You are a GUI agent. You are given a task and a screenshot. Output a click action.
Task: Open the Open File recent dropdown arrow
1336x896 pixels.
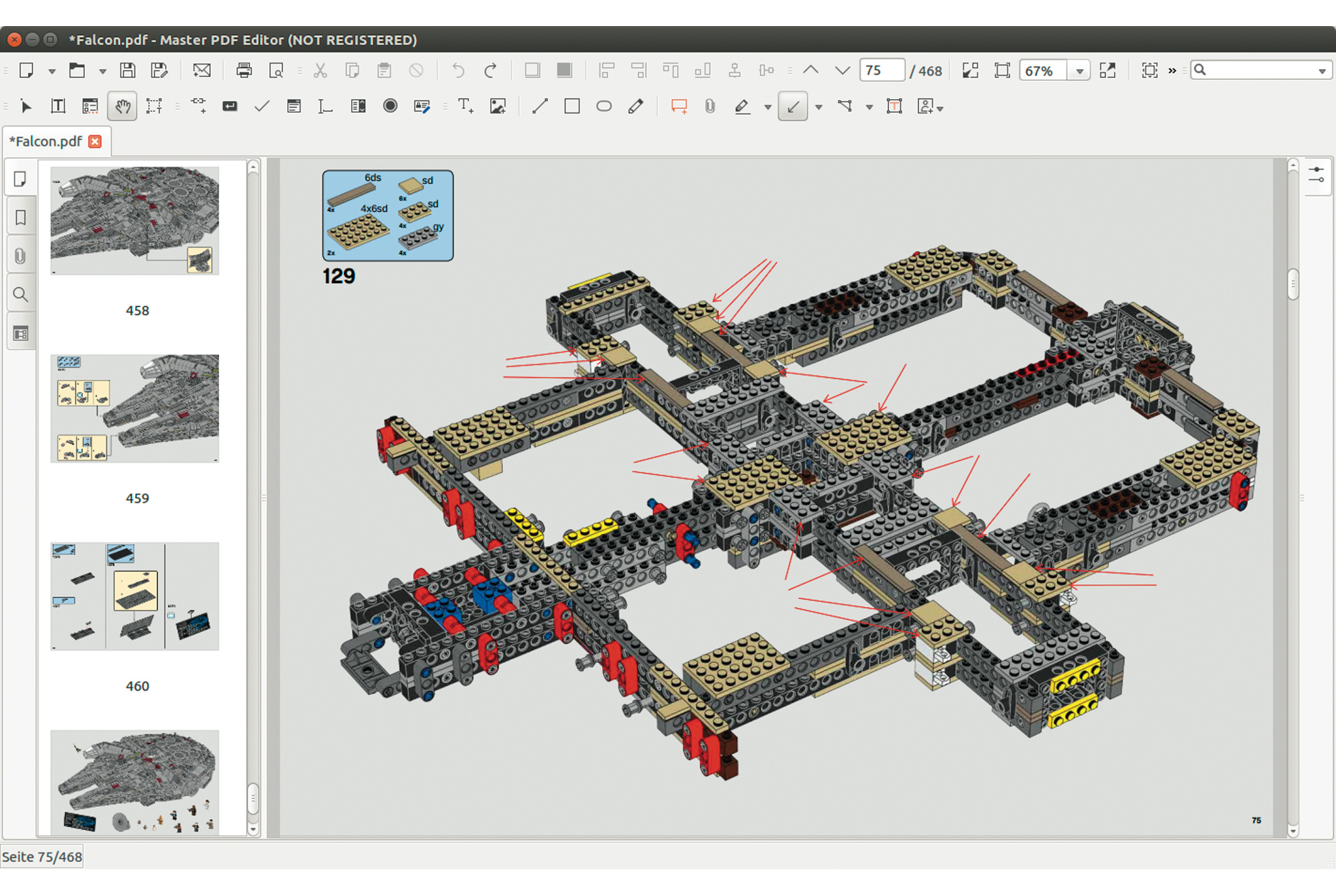(x=102, y=71)
